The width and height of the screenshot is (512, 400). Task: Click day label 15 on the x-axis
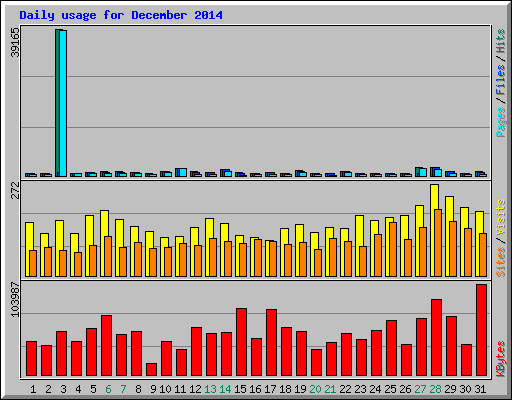(x=240, y=389)
